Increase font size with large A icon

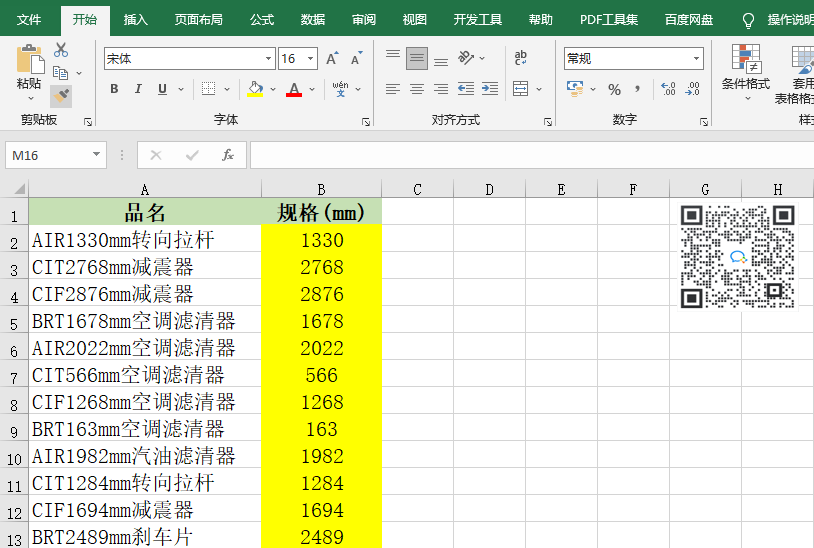332,59
